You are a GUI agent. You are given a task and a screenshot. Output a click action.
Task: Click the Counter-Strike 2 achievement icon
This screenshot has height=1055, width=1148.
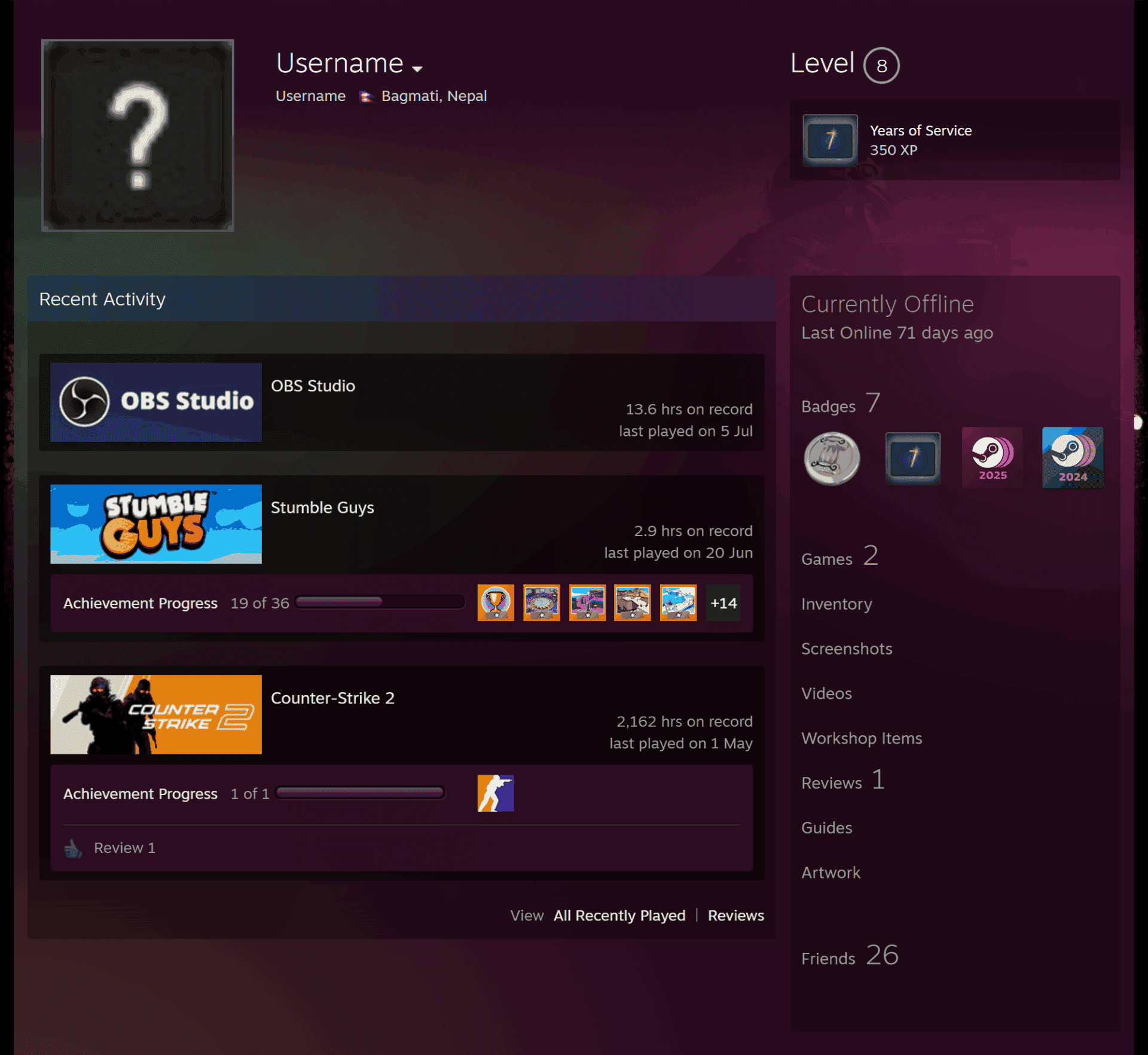(496, 793)
